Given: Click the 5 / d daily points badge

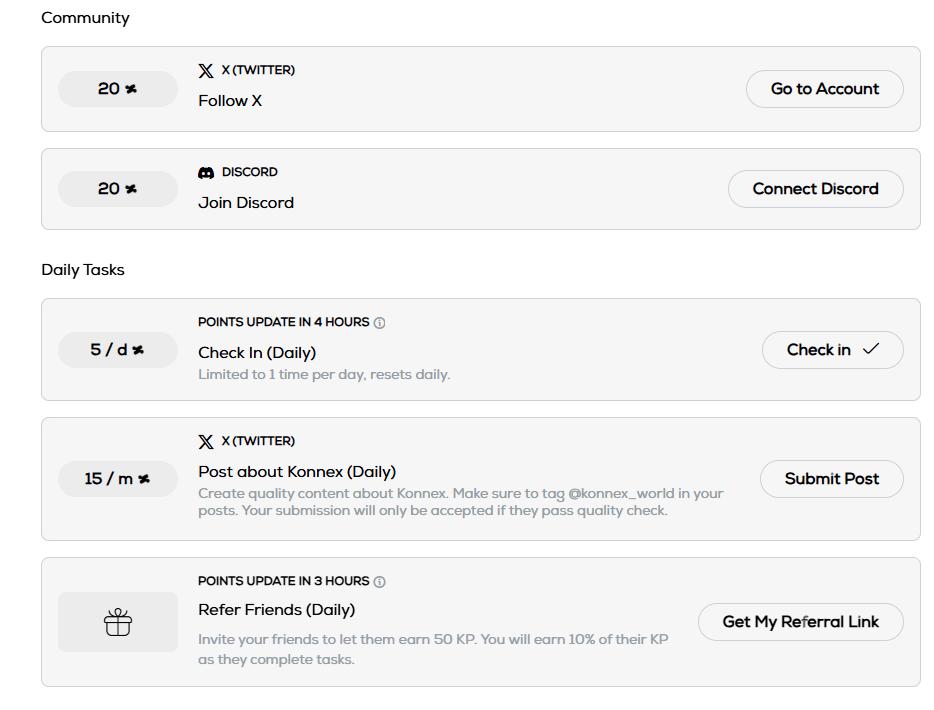Looking at the screenshot, I should point(118,350).
